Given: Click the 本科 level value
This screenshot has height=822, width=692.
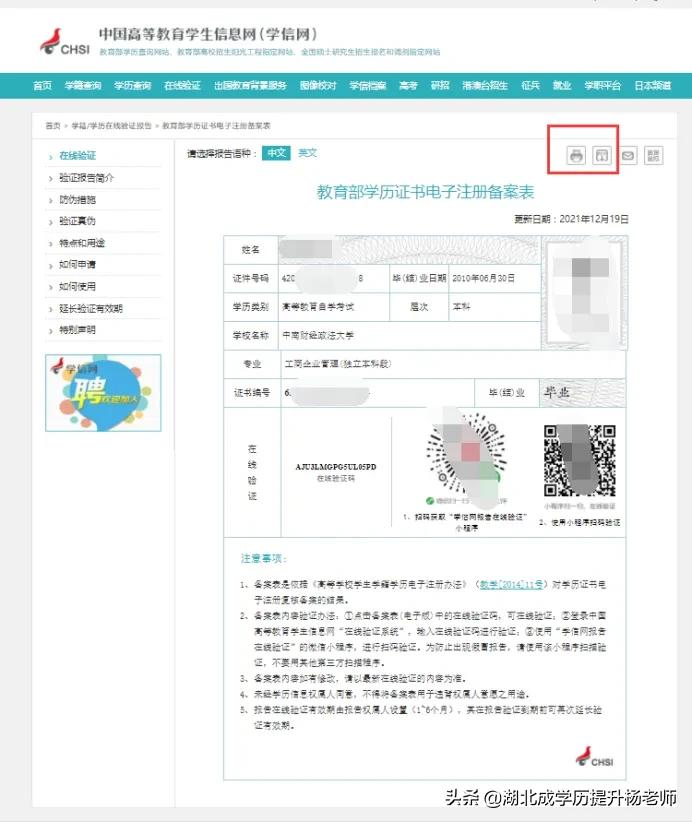Looking at the screenshot, I should click(461, 307).
